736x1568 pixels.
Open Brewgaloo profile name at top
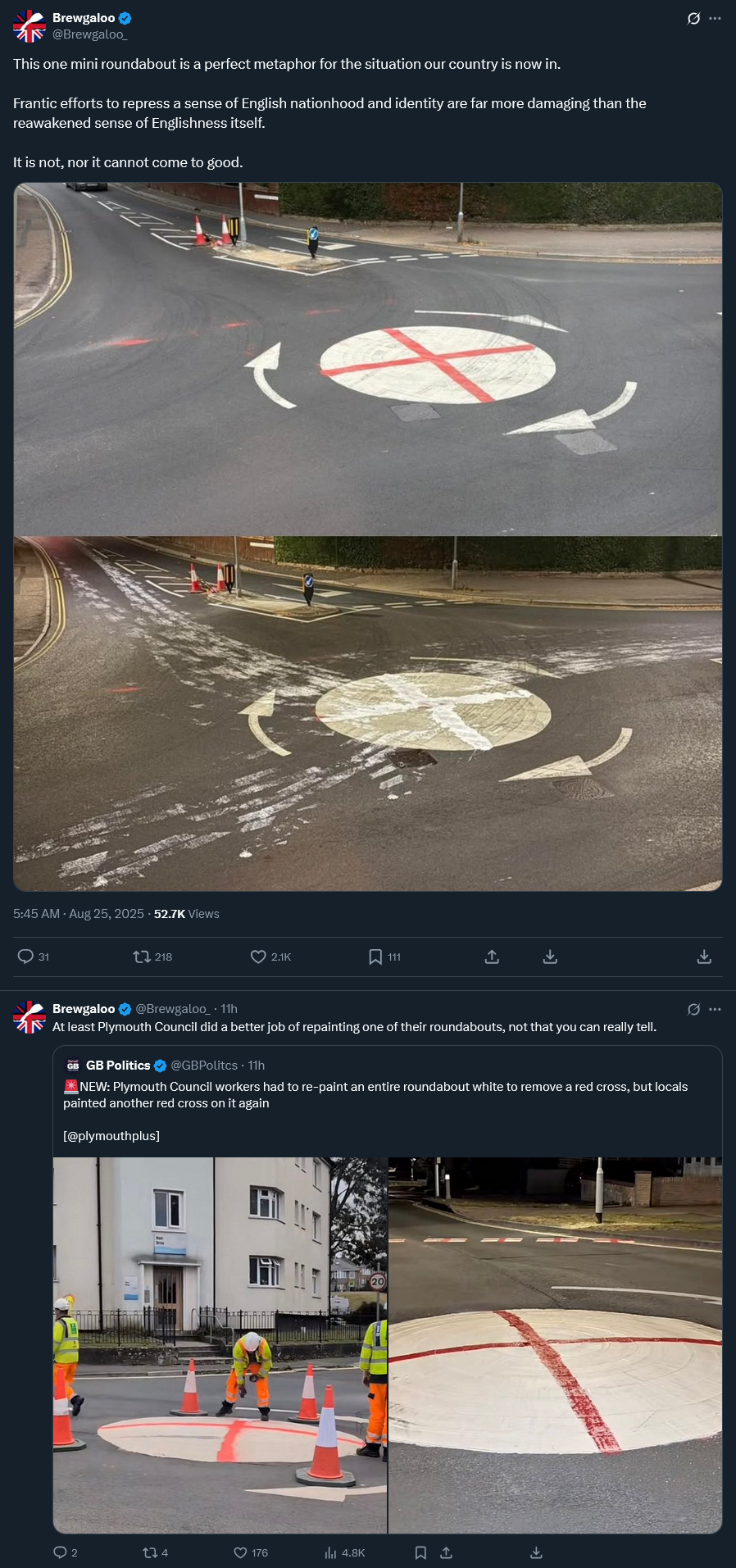[84, 18]
